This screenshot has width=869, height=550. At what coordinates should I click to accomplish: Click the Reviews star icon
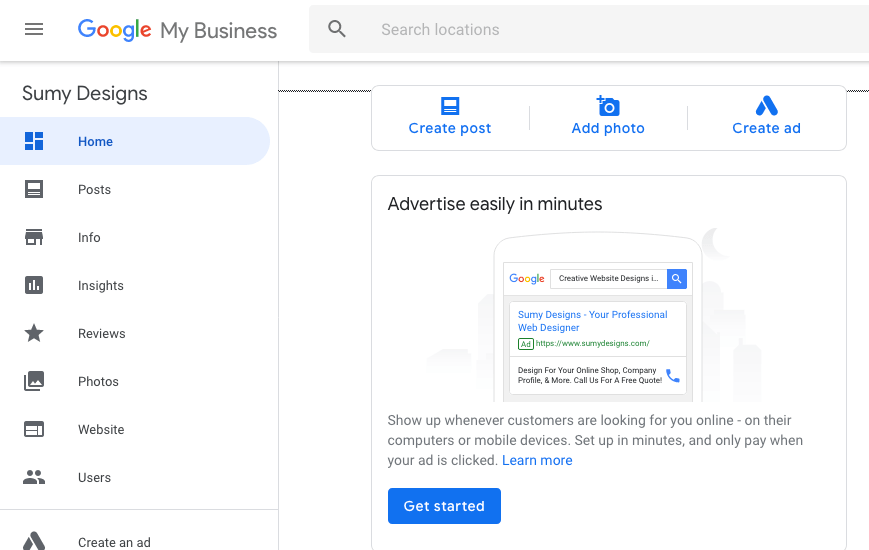point(34,333)
